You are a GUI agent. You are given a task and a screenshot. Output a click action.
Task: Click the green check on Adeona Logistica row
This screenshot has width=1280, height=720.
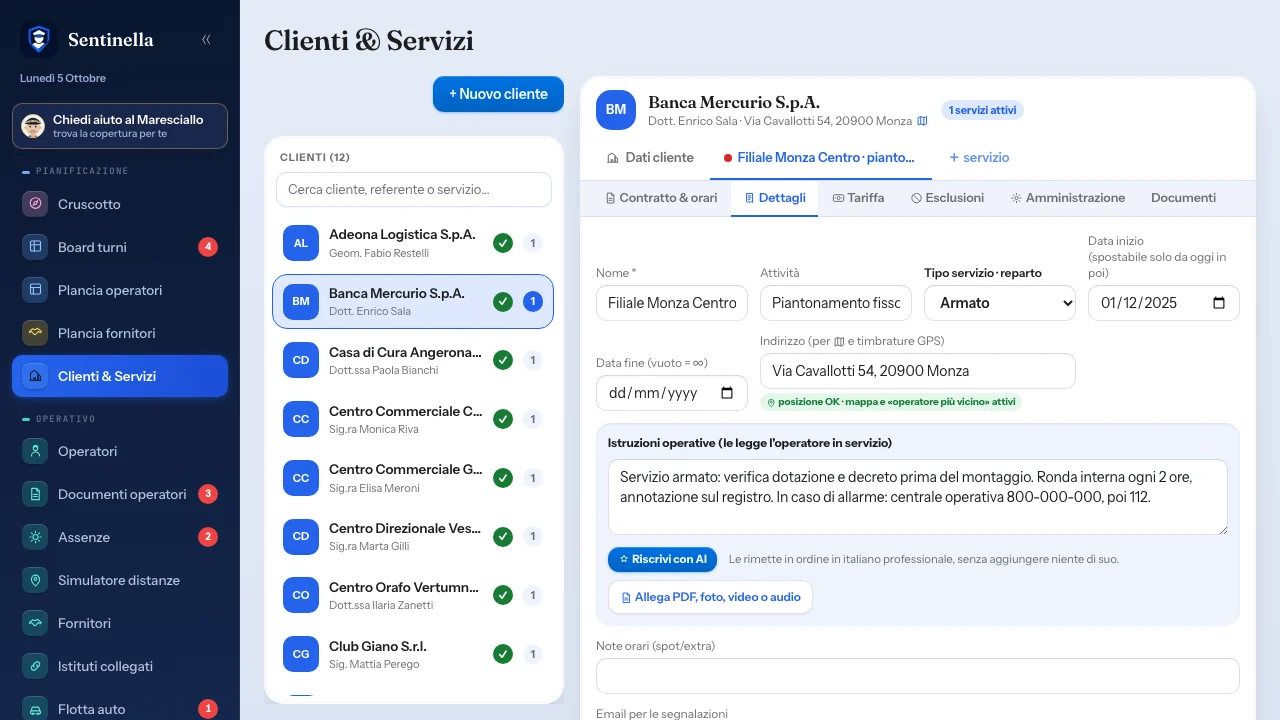click(503, 242)
